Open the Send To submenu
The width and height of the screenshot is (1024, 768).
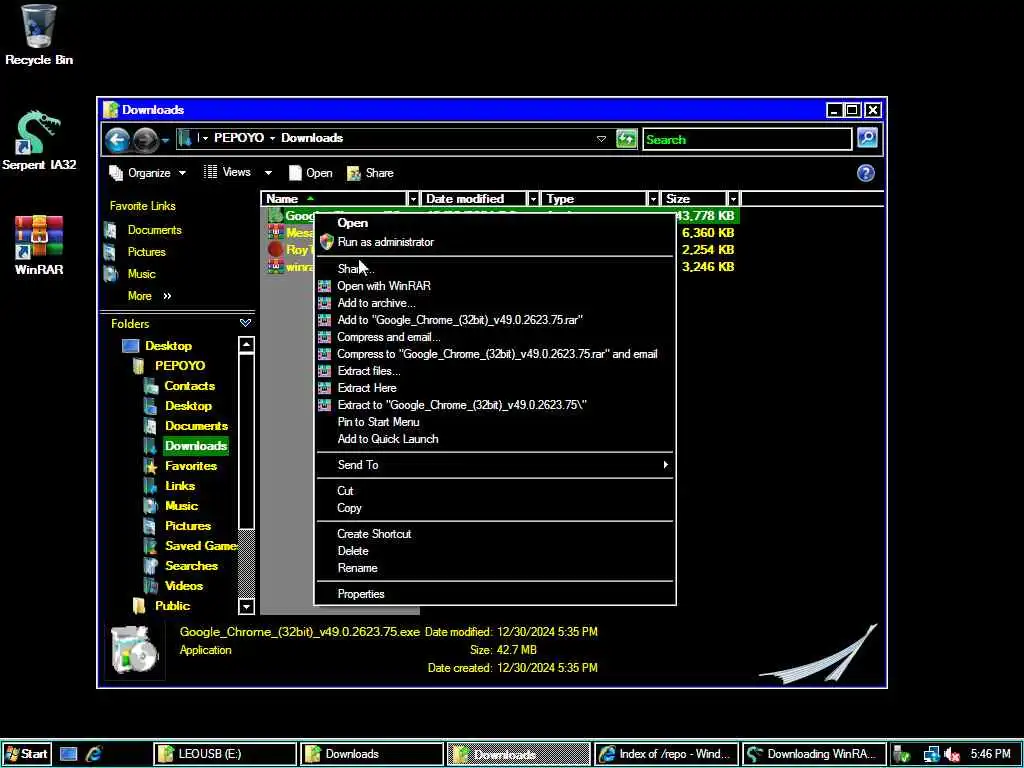click(494, 465)
